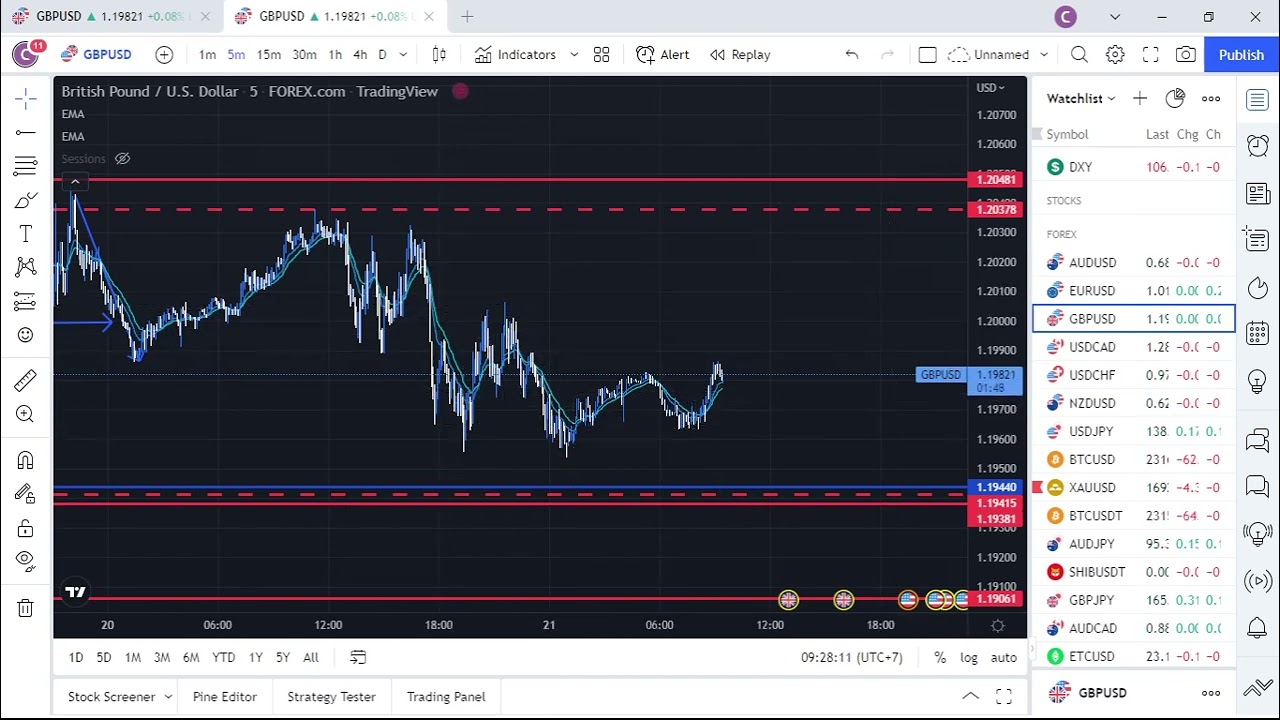
Task: Select the crosshair cursor tool
Action: point(26,98)
